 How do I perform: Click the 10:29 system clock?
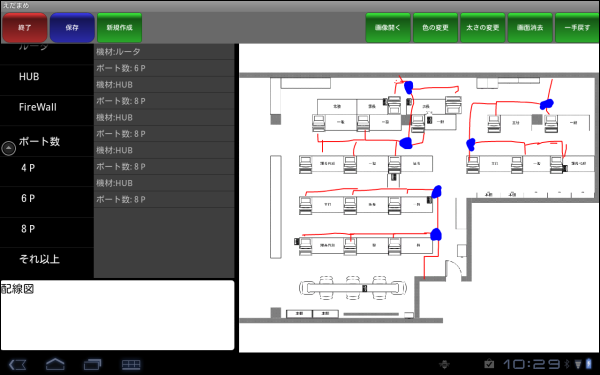pos(532,364)
